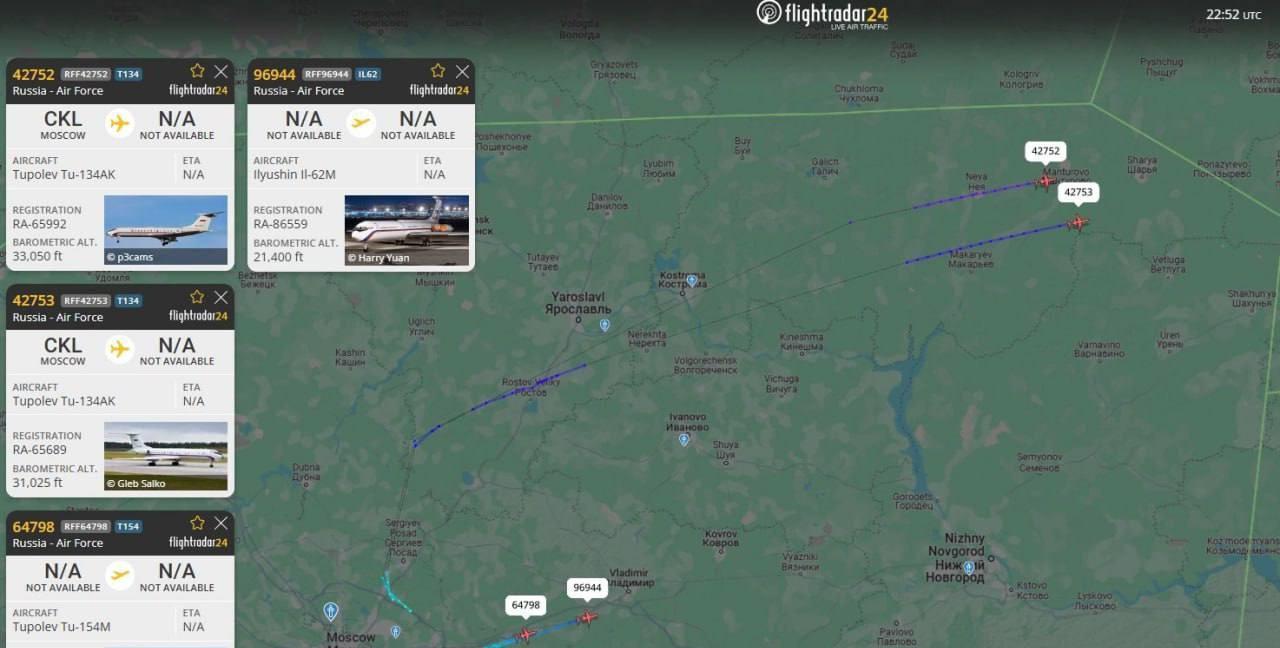
Task: Click Kostroma airport pin marker
Action: pos(691,281)
